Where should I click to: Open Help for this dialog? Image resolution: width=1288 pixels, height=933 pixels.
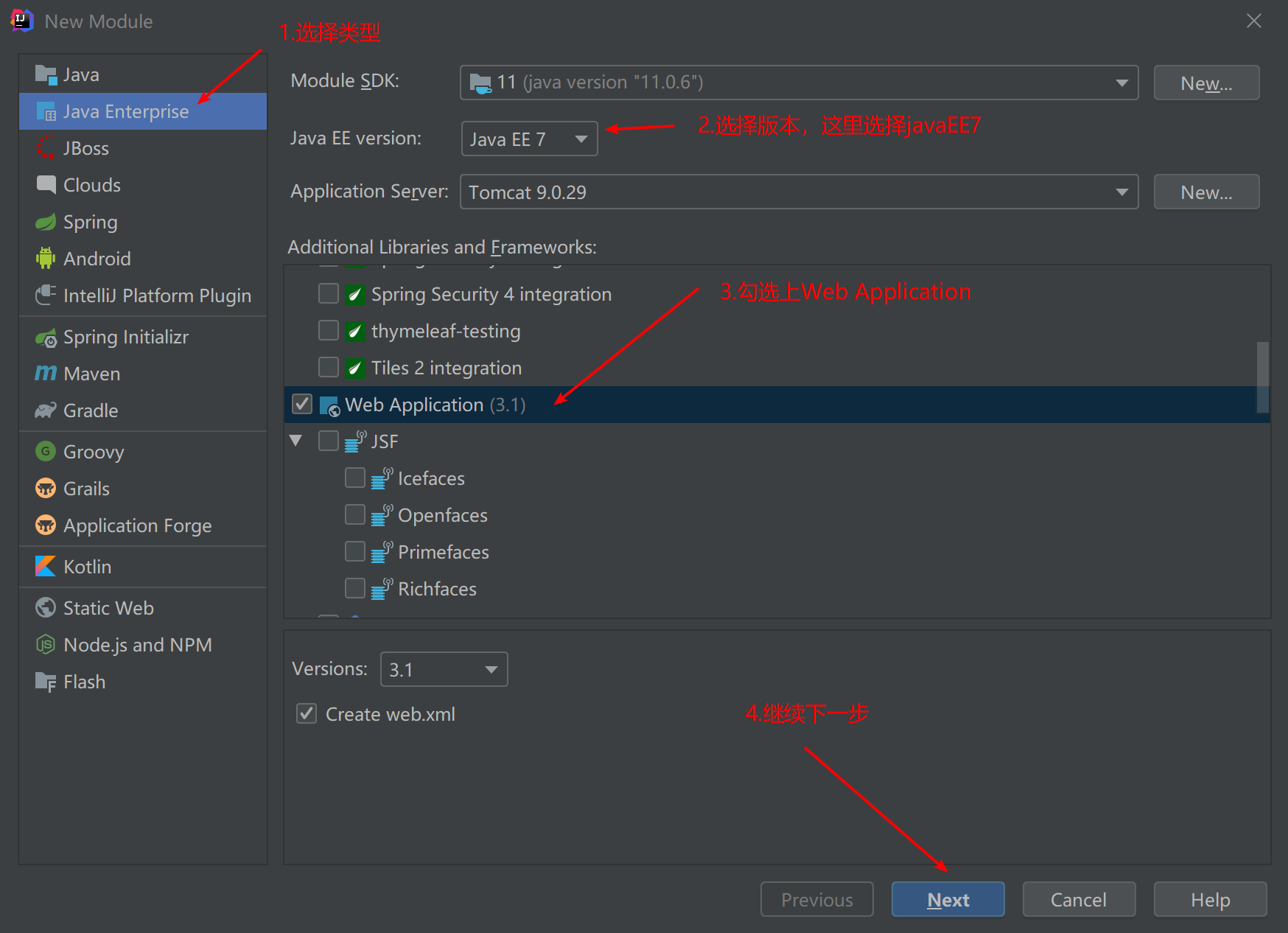tap(1211, 899)
